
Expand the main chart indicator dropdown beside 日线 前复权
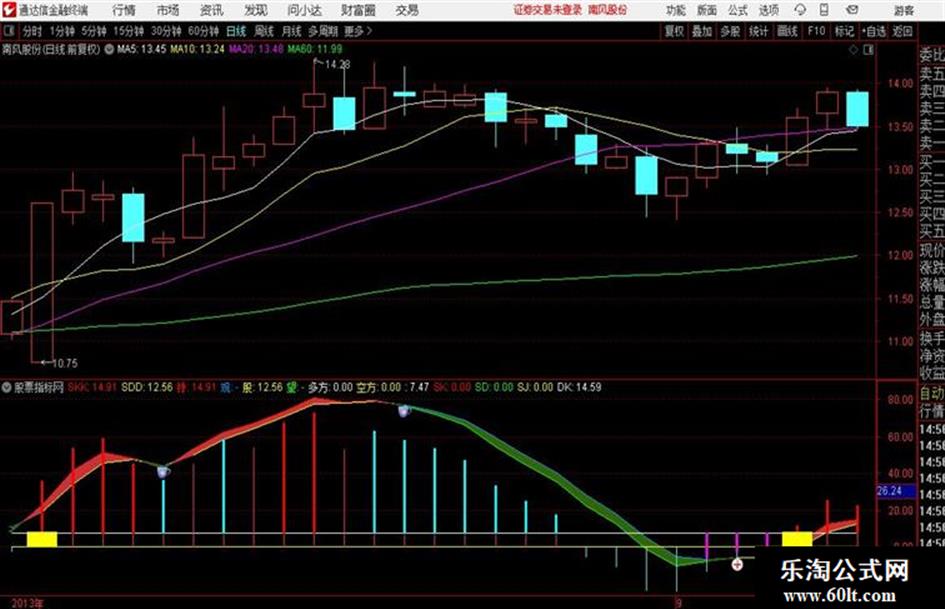click(108, 50)
